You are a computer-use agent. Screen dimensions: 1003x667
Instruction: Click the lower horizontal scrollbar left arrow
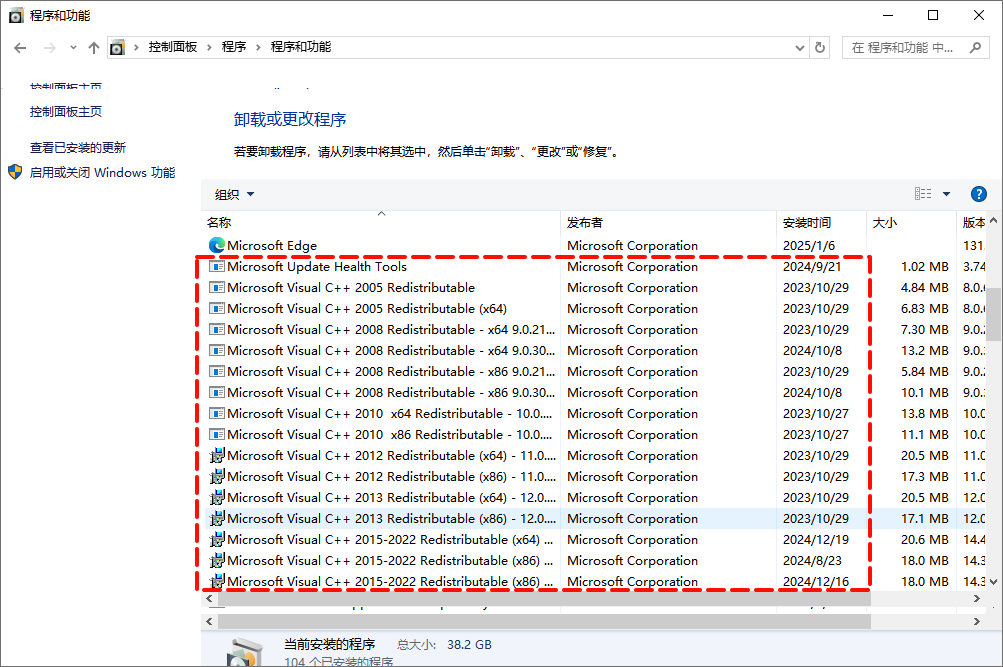(209, 621)
